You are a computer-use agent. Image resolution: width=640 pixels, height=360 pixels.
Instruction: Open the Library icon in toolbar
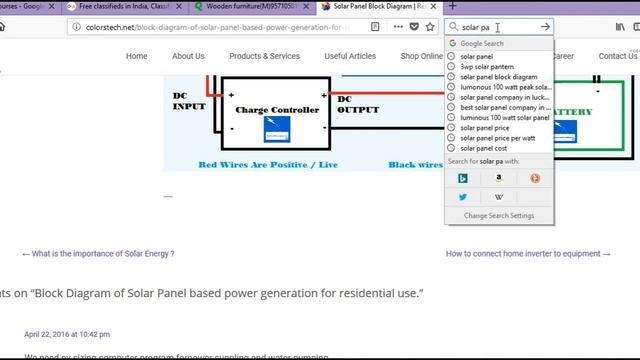(620, 27)
